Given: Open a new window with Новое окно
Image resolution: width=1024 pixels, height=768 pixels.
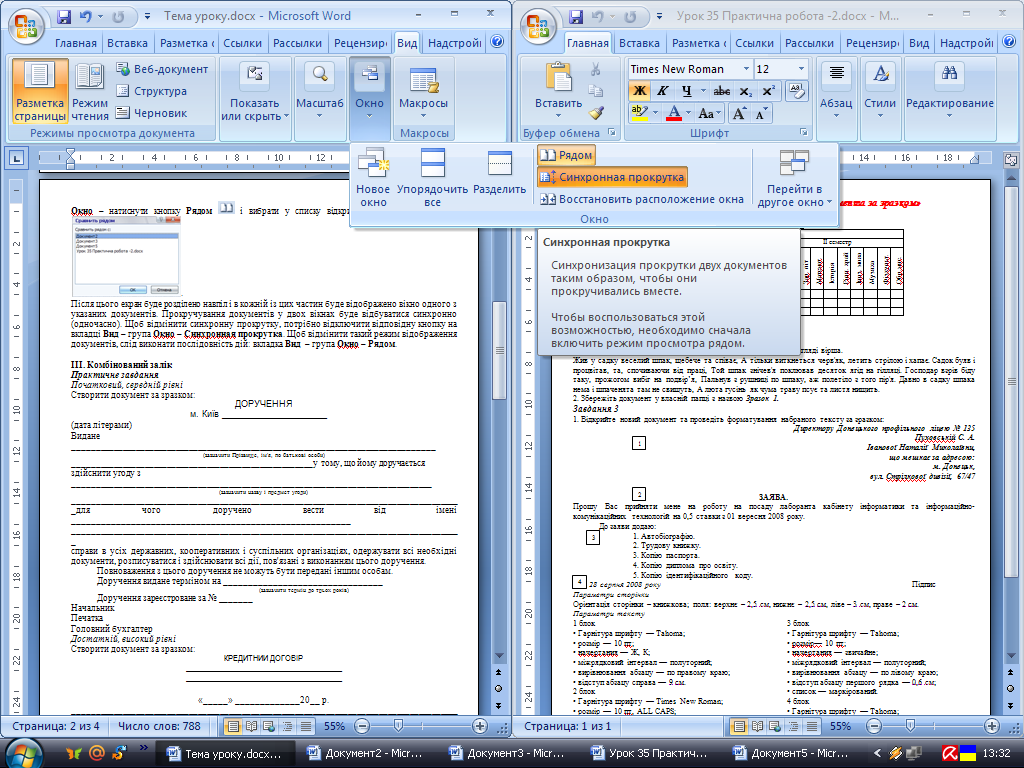Looking at the screenshot, I should click(373, 176).
